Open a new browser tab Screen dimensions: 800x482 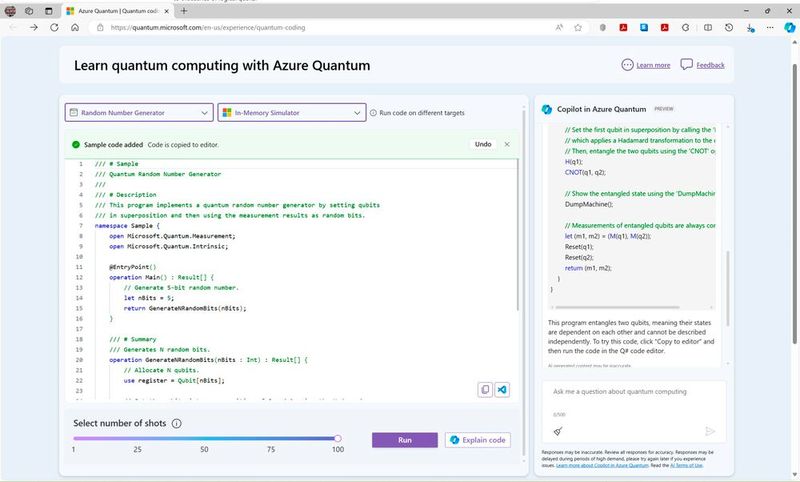point(184,11)
